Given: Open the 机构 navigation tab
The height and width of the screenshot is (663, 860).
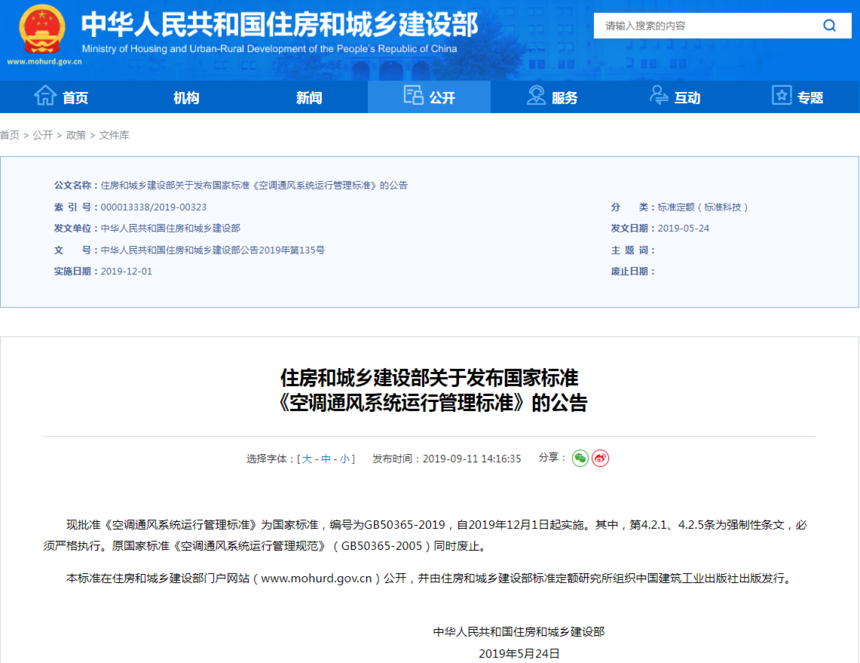Looking at the screenshot, I should [186, 98].
